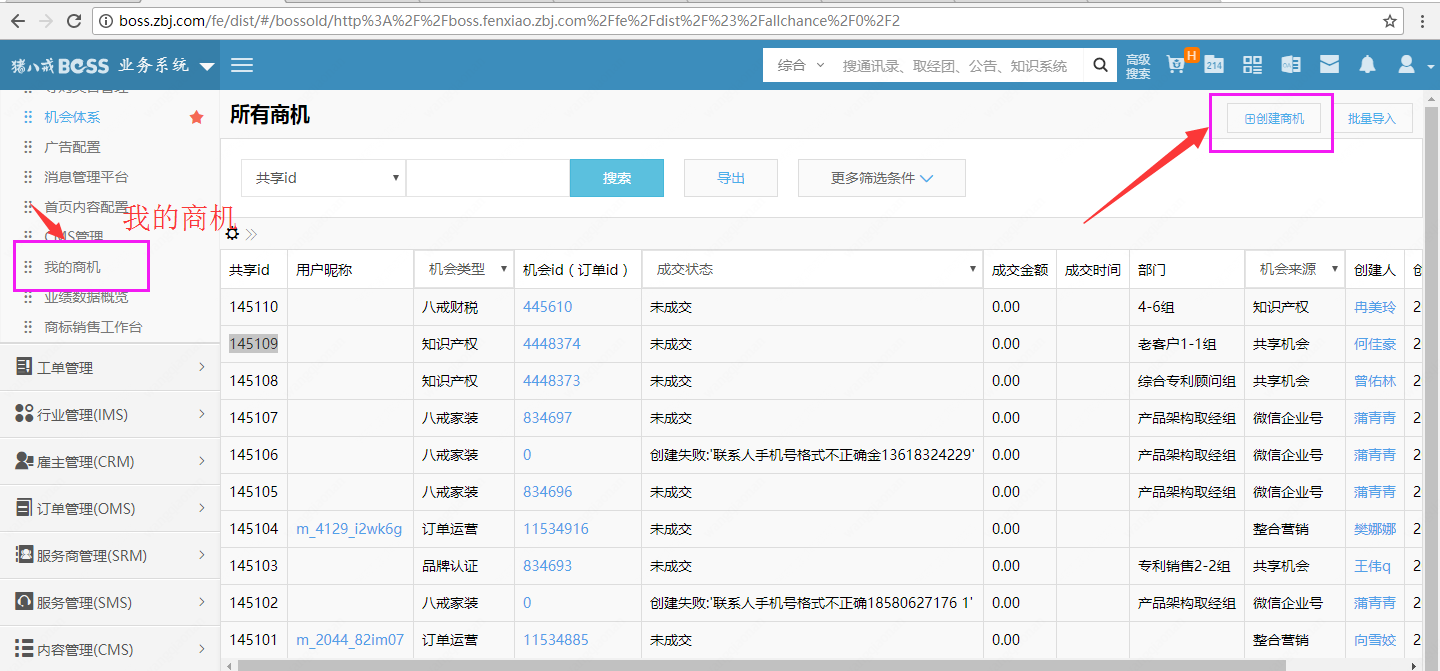Click the double-arrow expand icon by gear
Image resolution: width=1440 pixels, height=671 pixels.
coord(251,234)
